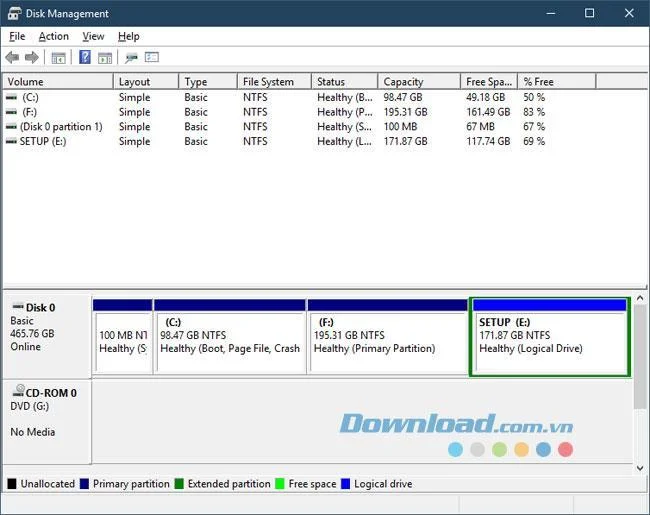Click the blue Logical drive legend swatch
This screenshot has width=650, height=515.
coord(345,484)
